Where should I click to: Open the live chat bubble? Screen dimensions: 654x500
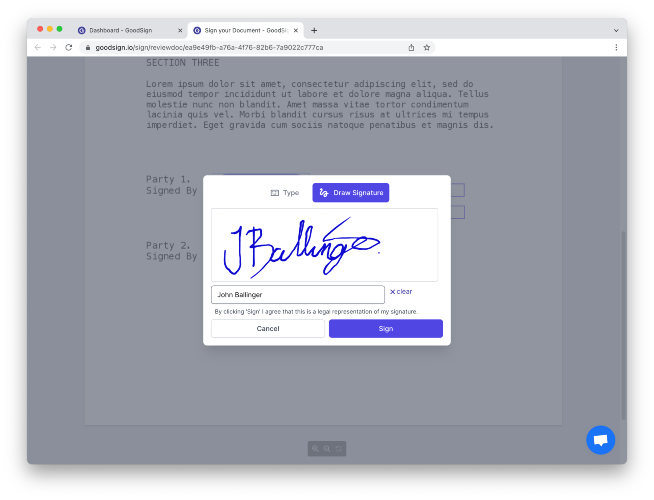click(x=600, y=440)
